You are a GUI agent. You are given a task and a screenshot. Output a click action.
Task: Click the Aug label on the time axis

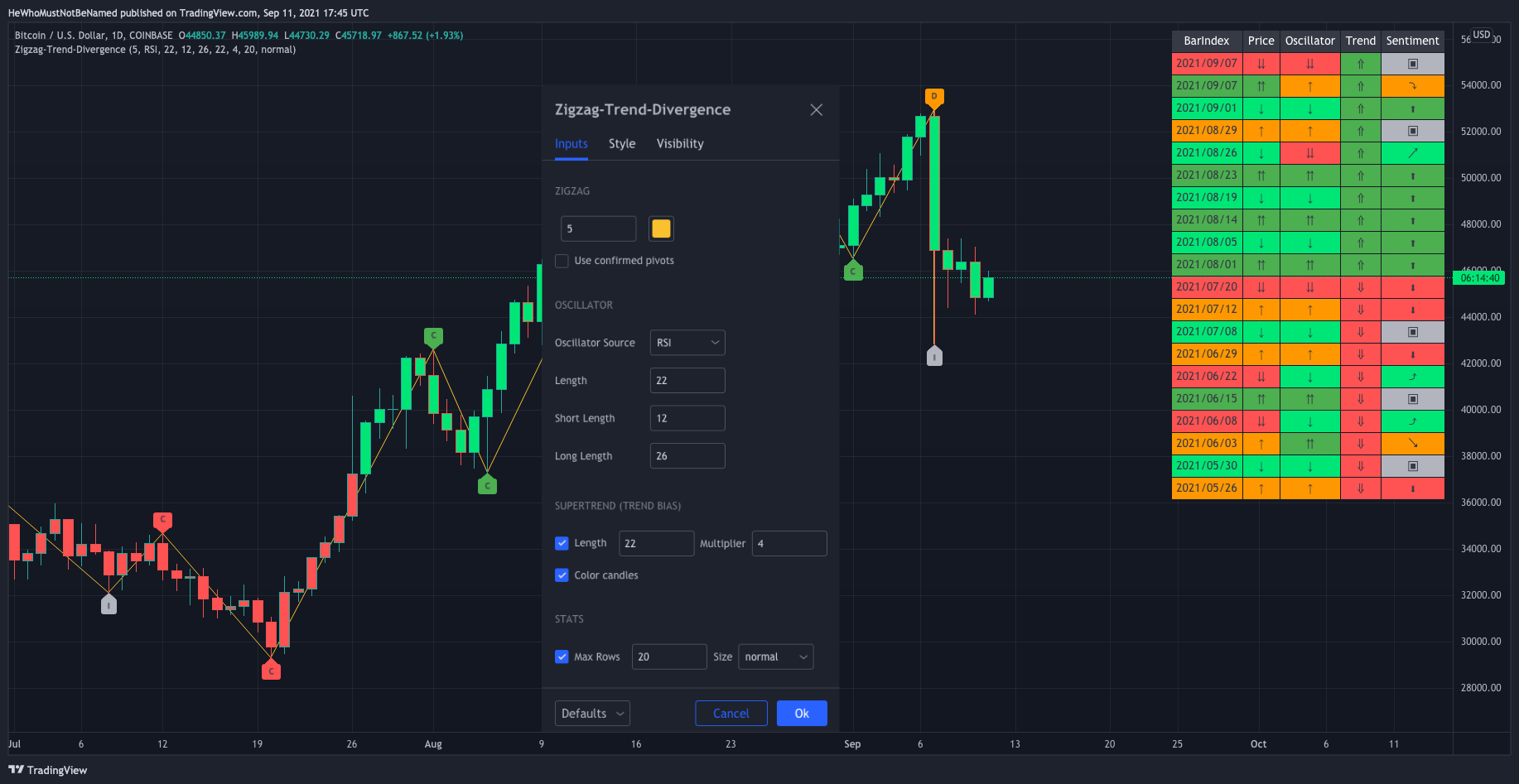click(x=433, y=744)
